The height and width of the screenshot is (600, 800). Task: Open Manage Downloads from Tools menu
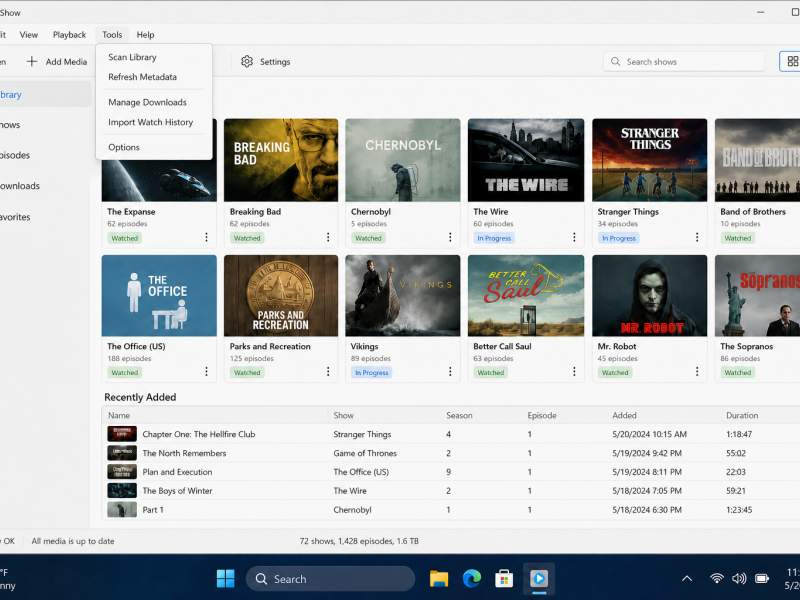point(154,102)
